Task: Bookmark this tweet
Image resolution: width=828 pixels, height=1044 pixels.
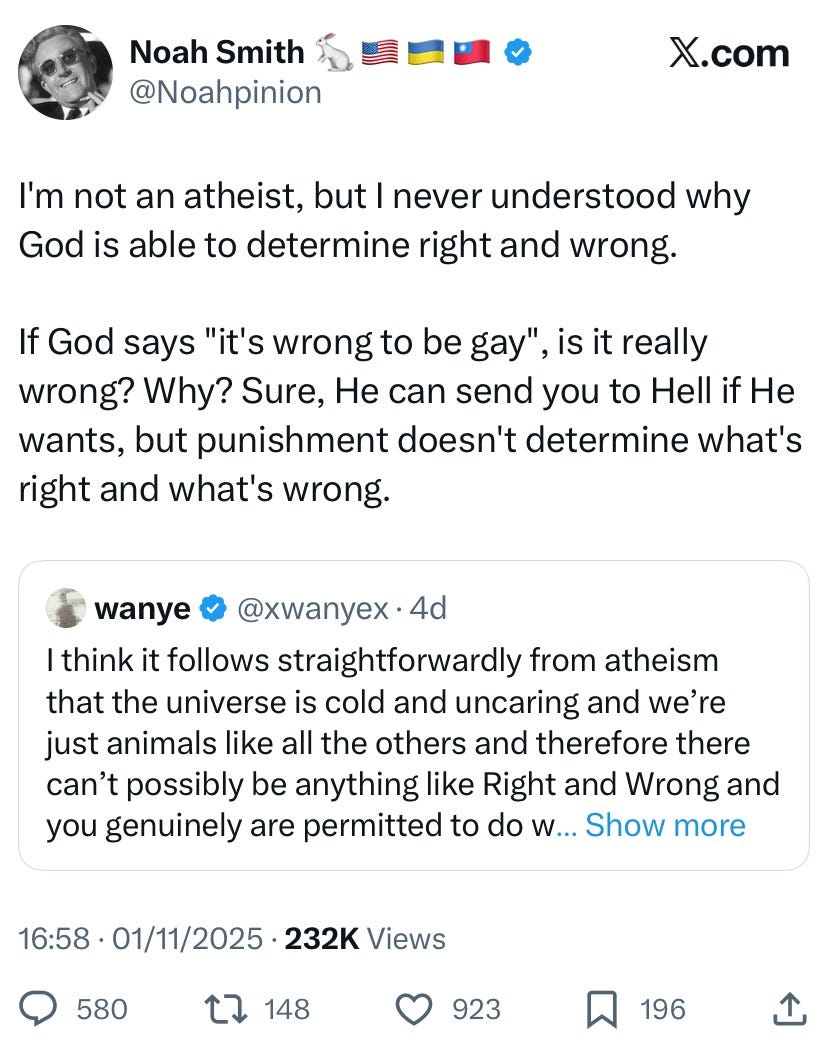Action: [x=604, y=1008]
